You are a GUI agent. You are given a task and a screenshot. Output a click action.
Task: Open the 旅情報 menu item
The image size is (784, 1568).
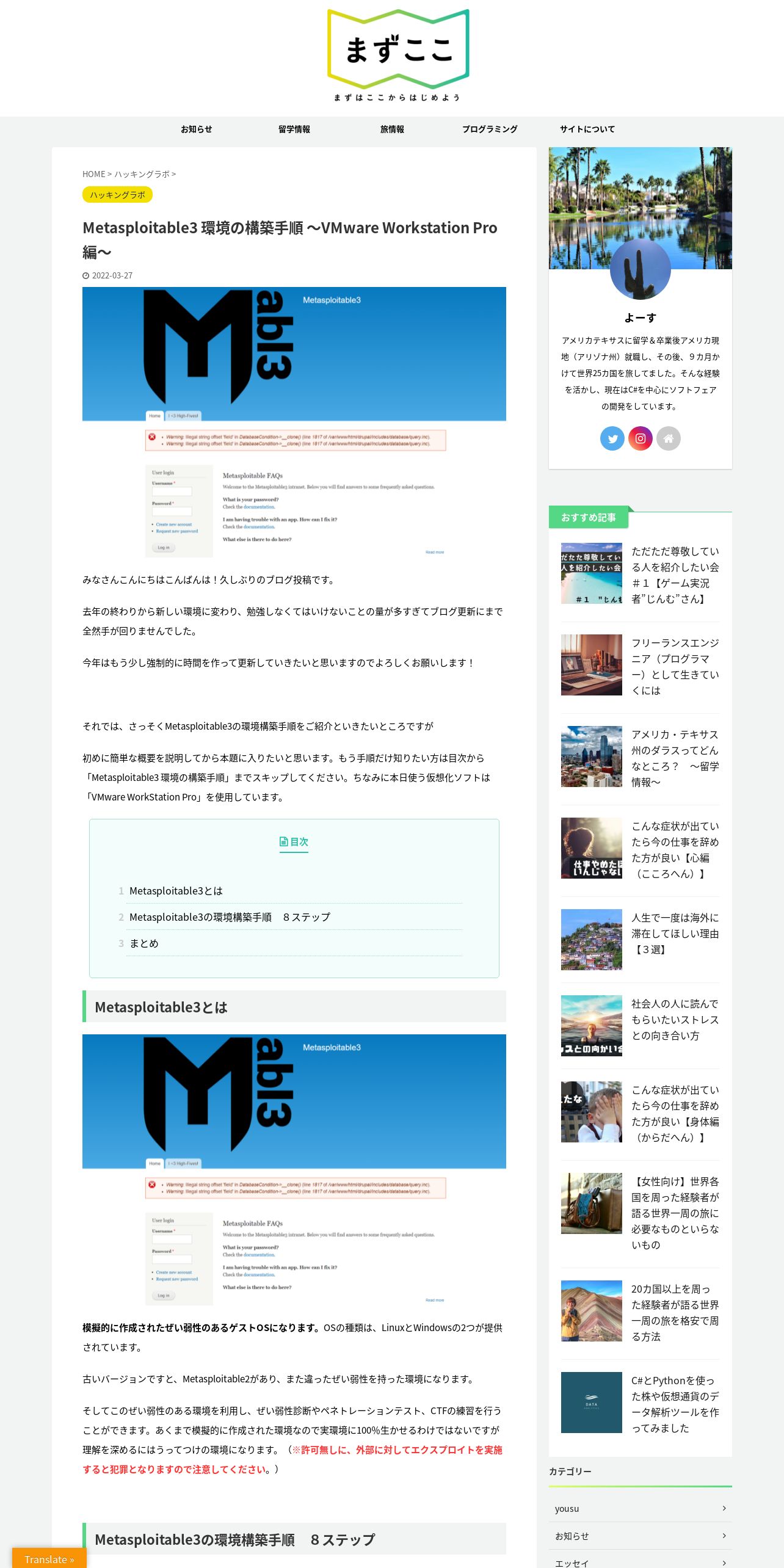392,129
